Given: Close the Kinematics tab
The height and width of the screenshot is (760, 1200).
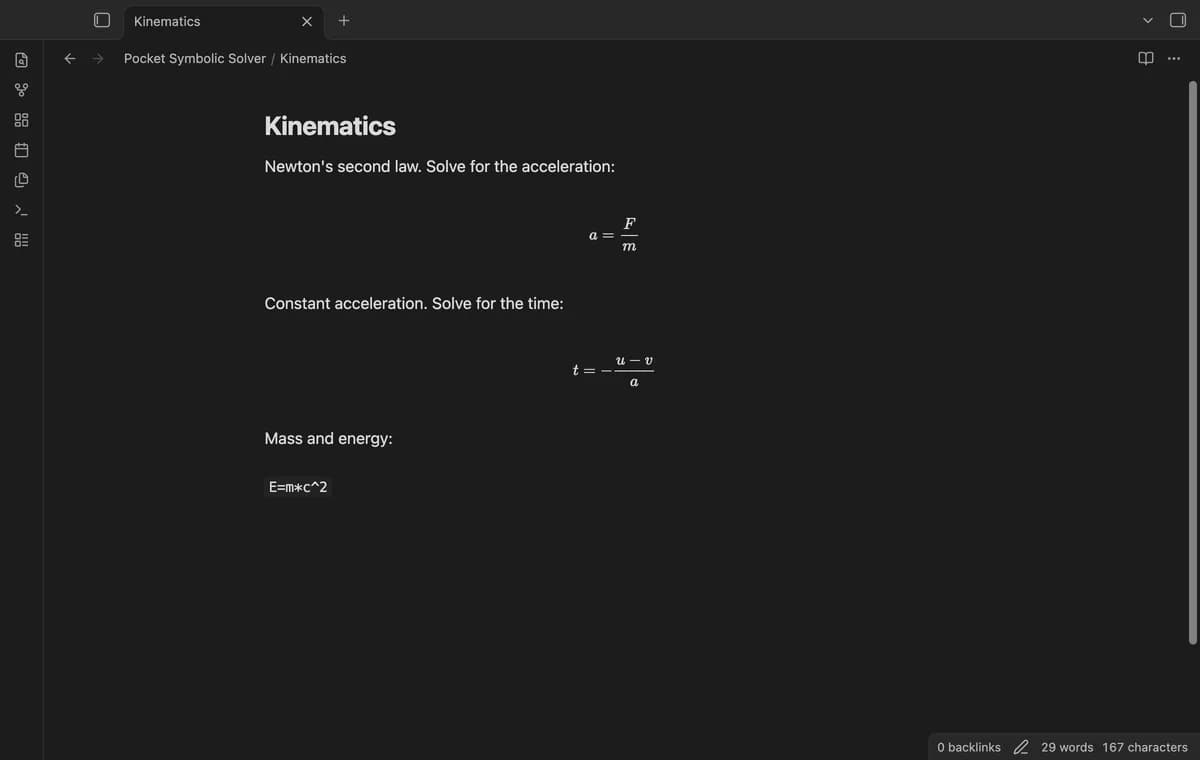Looking at the screenshot, I should (306, 21).
